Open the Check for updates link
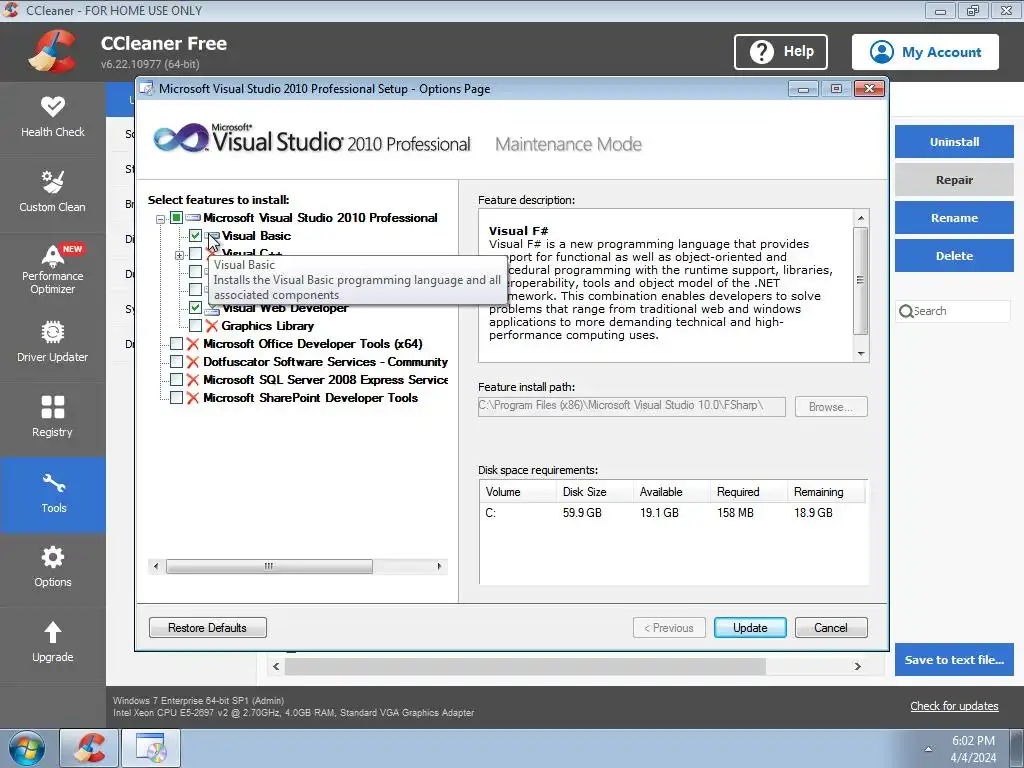The height and width of the screenshot is (768, 1024). pyautogui.click(x=954, y=706)
